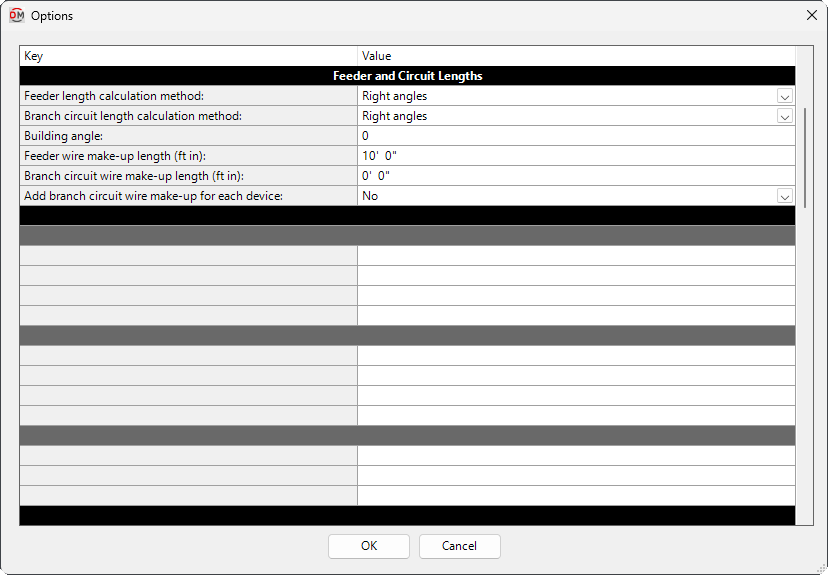Click the vertical scrollbar of options list
Image resolution: width=828 pixels, height=575 pixels.
point(805,156)
